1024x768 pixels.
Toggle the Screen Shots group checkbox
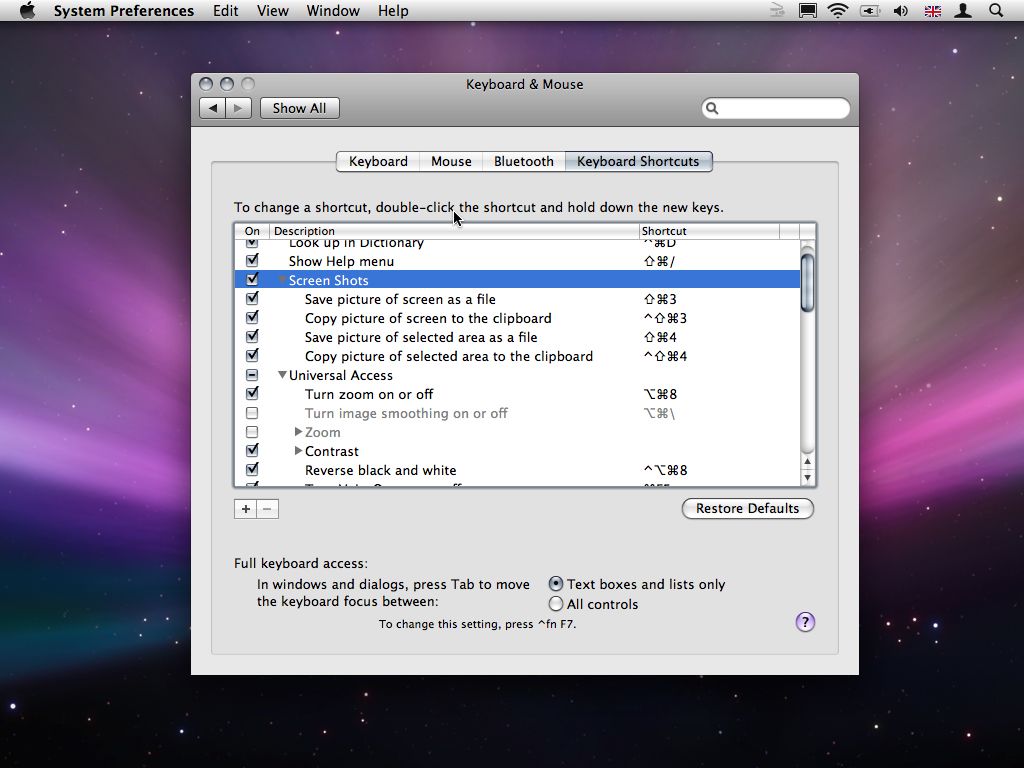pos(252,280)
